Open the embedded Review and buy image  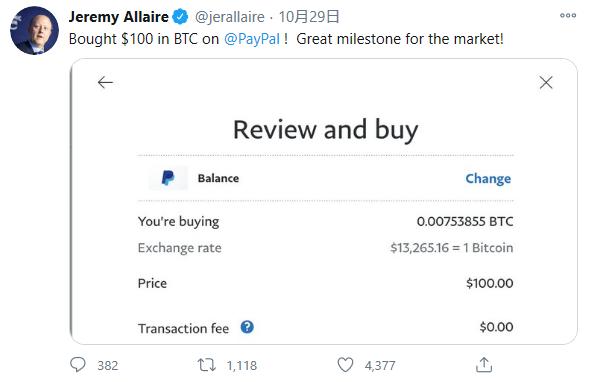pyautogui.click(x=324, y=201)
